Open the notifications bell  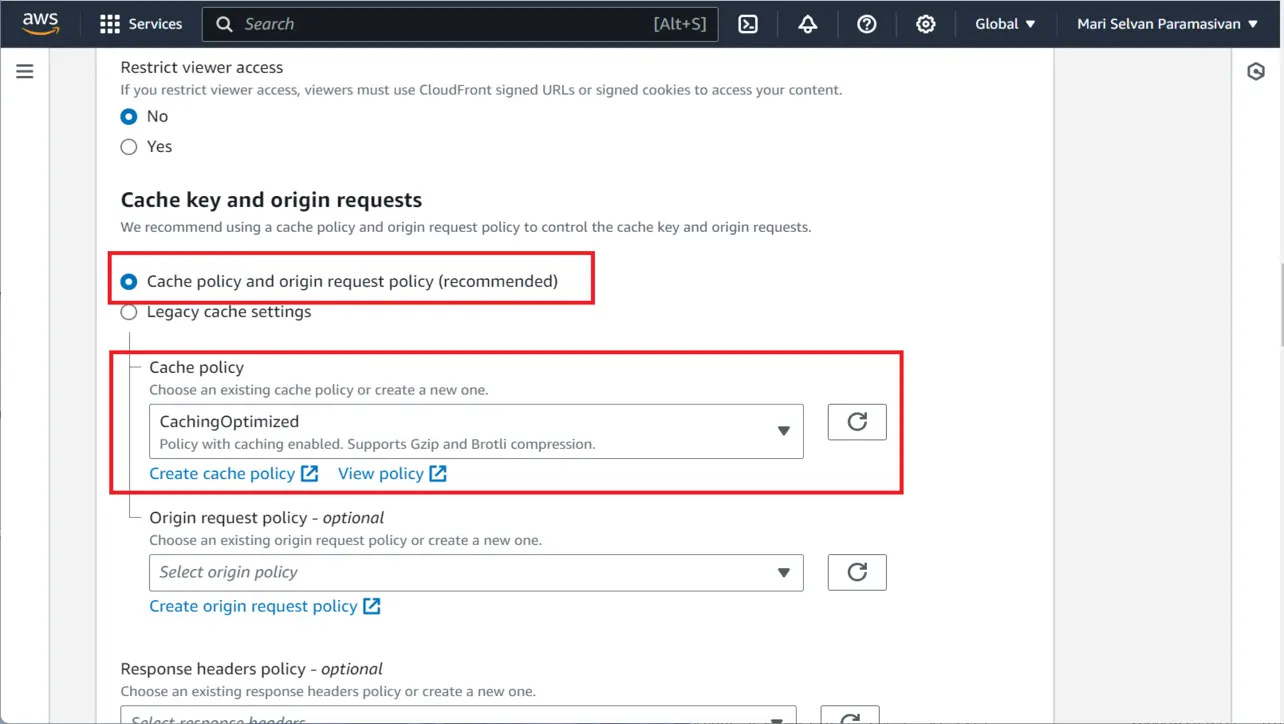point(807,24)
